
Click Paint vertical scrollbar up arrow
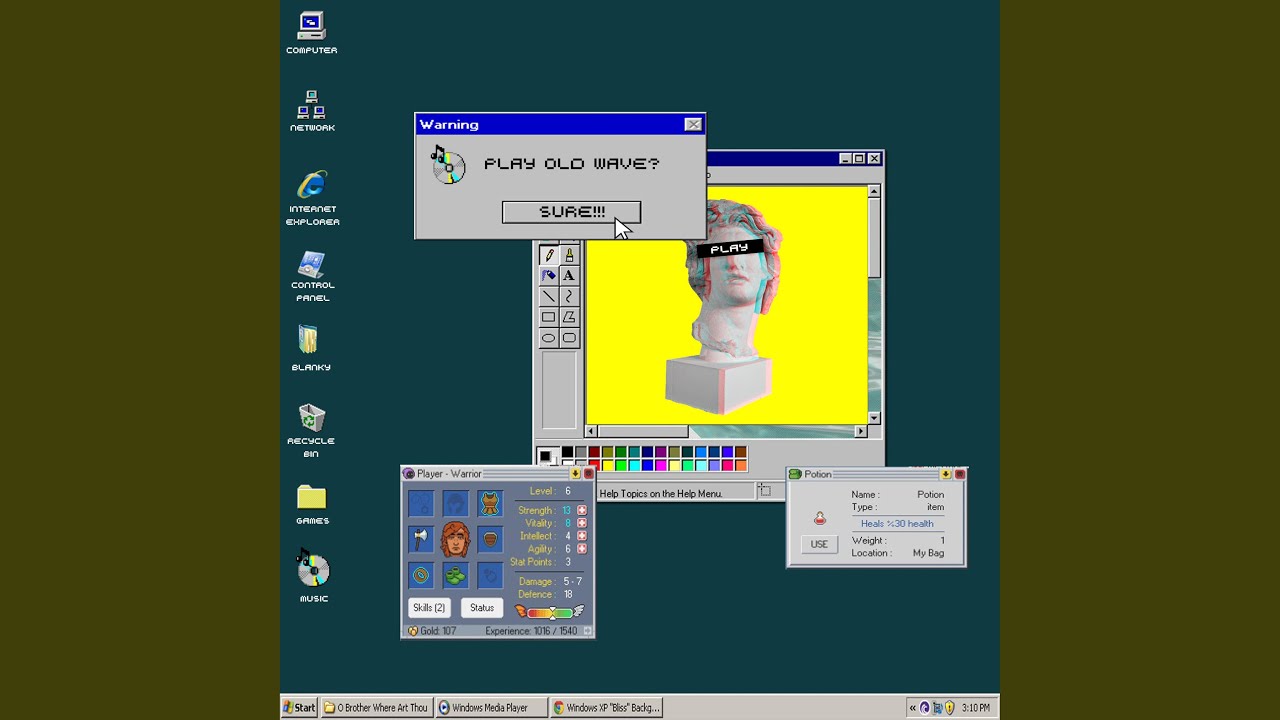874,191
